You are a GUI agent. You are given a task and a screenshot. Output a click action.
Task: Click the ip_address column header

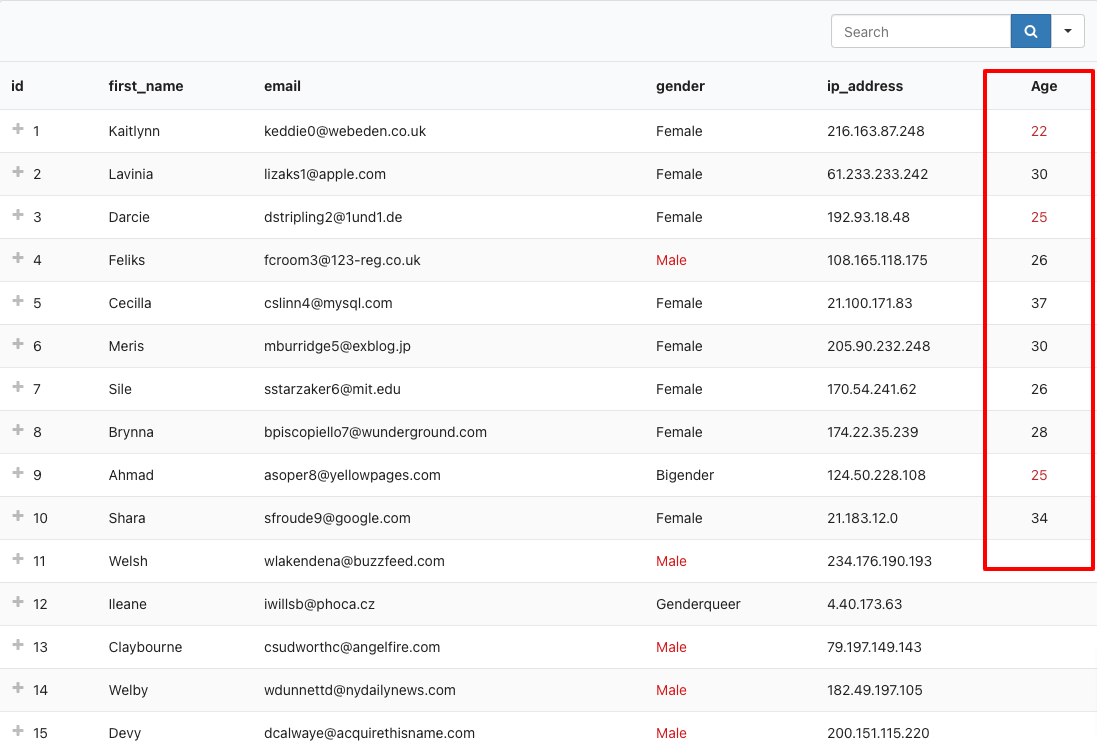click(x=865, y=86)
